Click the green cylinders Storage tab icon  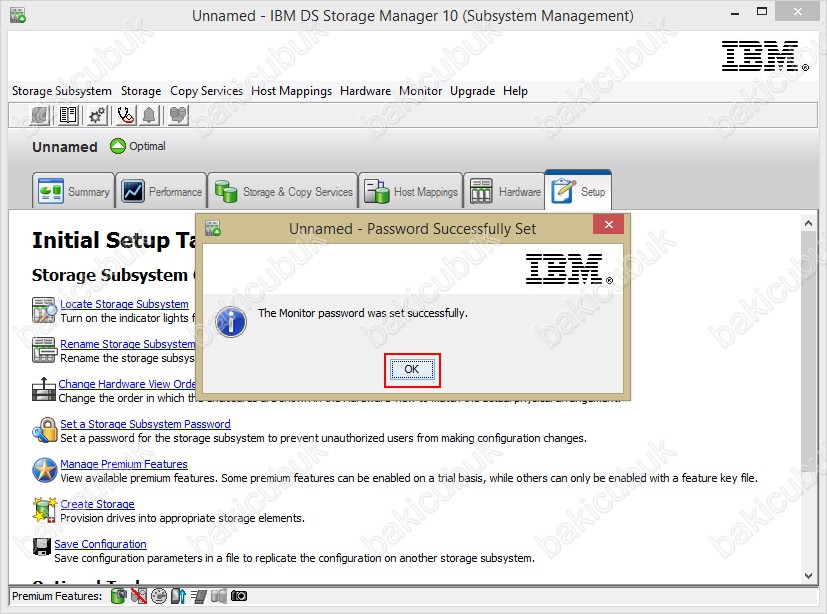(x=226, y=191)
